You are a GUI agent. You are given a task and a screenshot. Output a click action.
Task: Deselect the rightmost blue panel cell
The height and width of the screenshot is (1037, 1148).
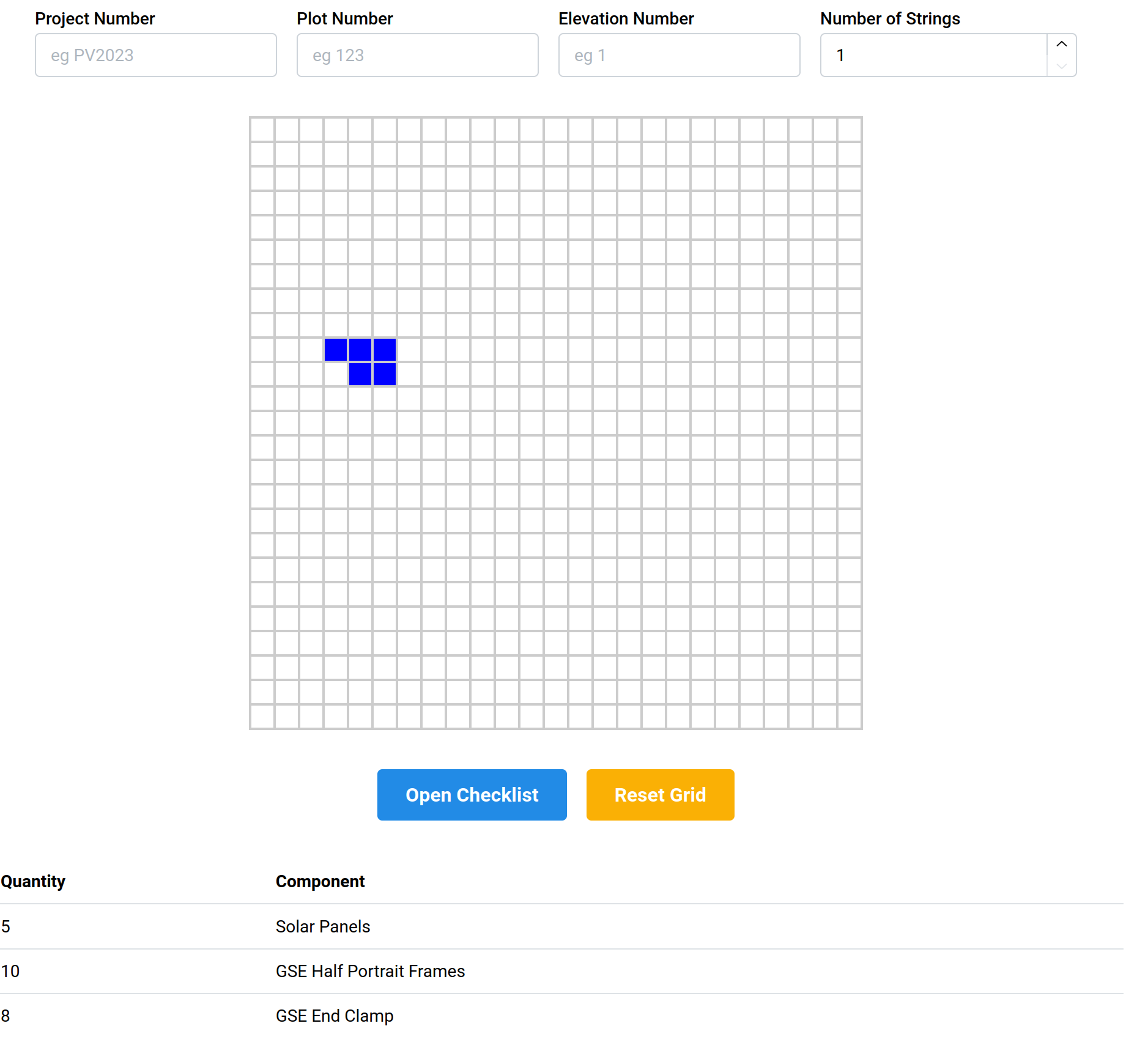pyautogui.click(x=383, y=350)
